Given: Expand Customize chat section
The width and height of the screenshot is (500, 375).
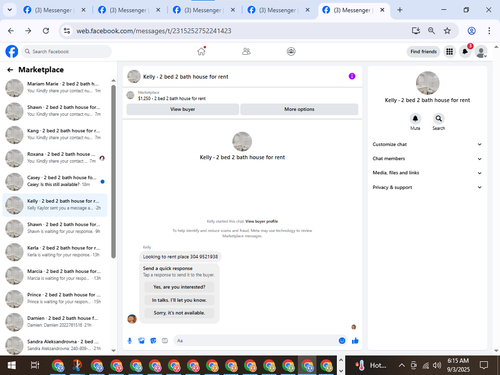Looking at the screenshot, I should tap(427, 144).
